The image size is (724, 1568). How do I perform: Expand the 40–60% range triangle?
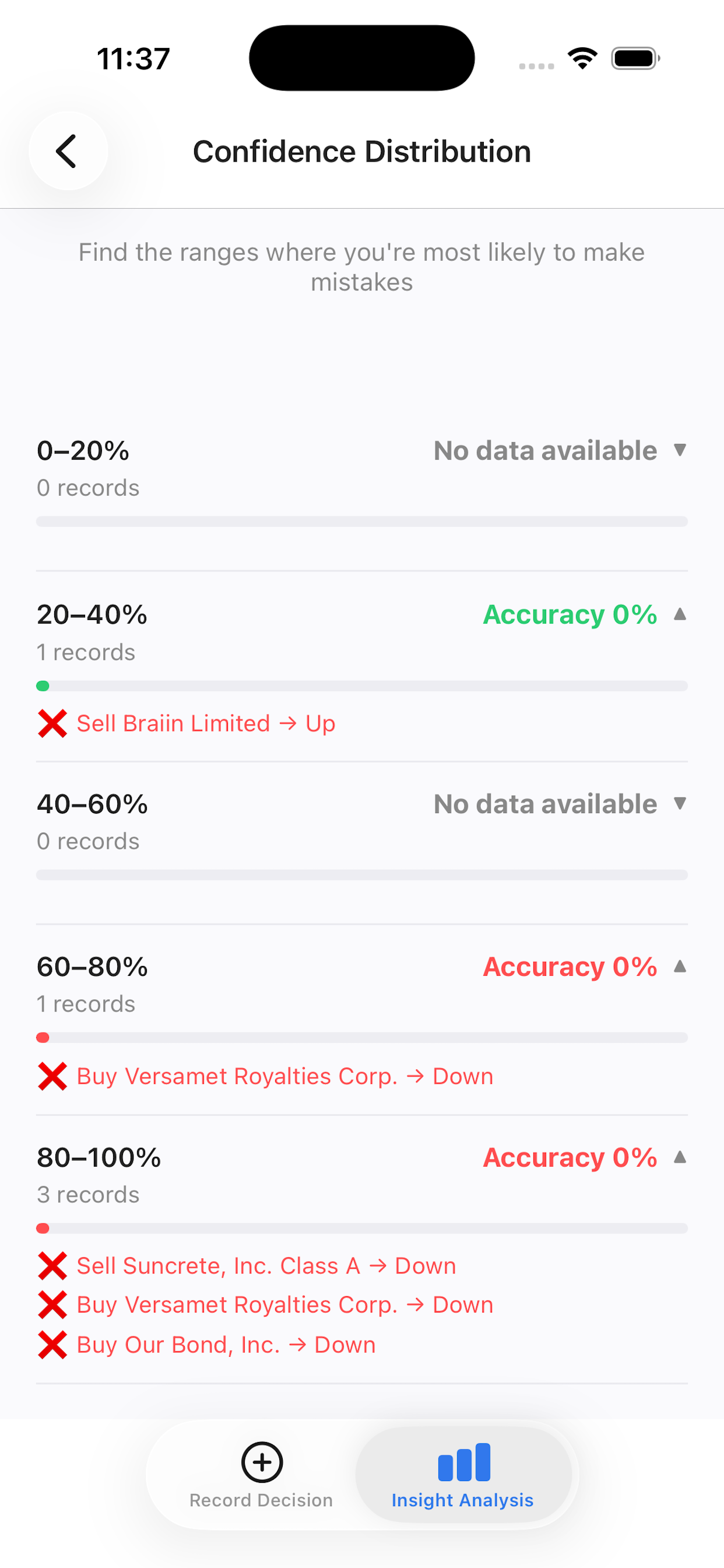pos(680,803)
